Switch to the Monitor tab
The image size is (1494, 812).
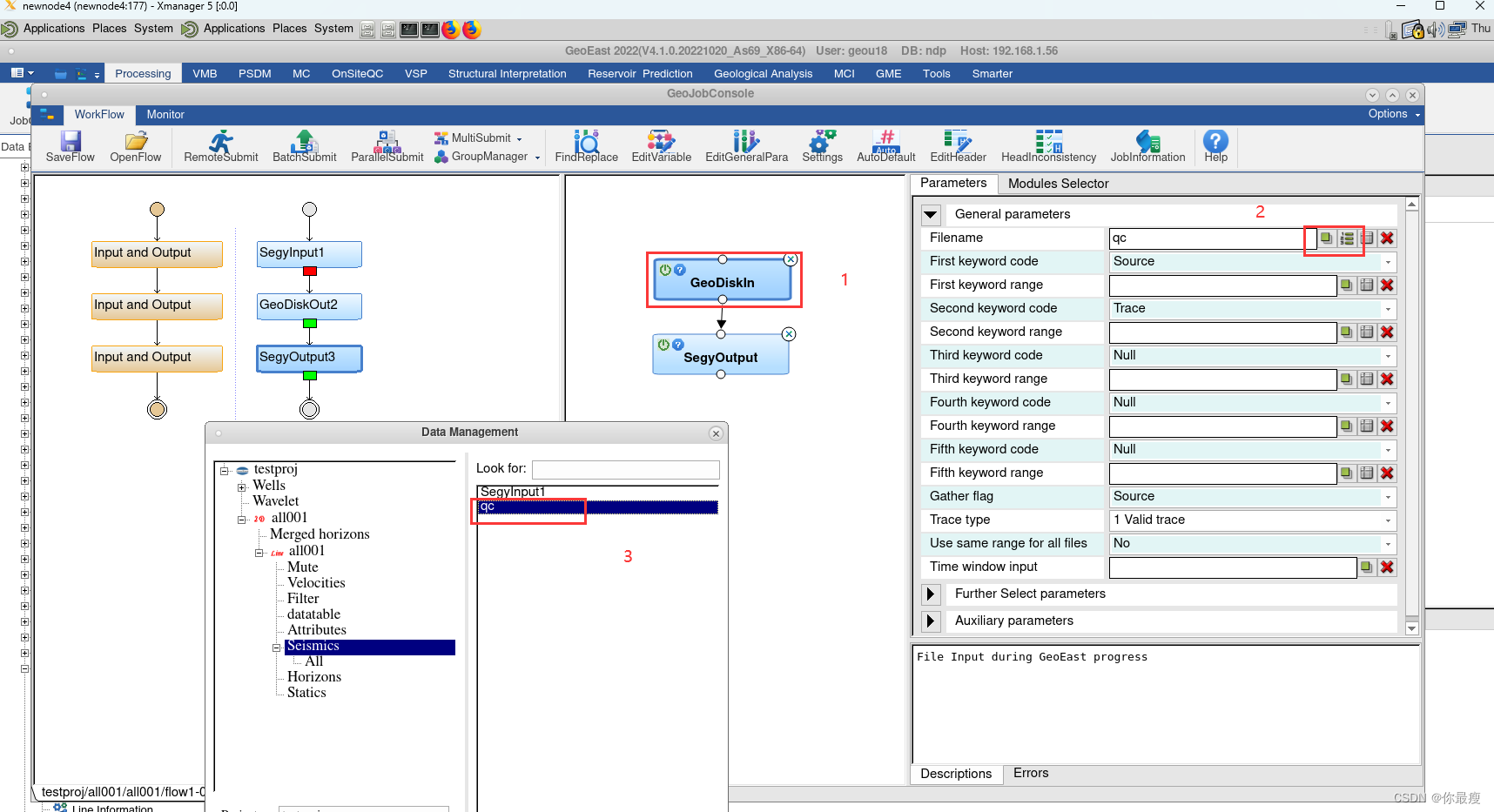165,115
